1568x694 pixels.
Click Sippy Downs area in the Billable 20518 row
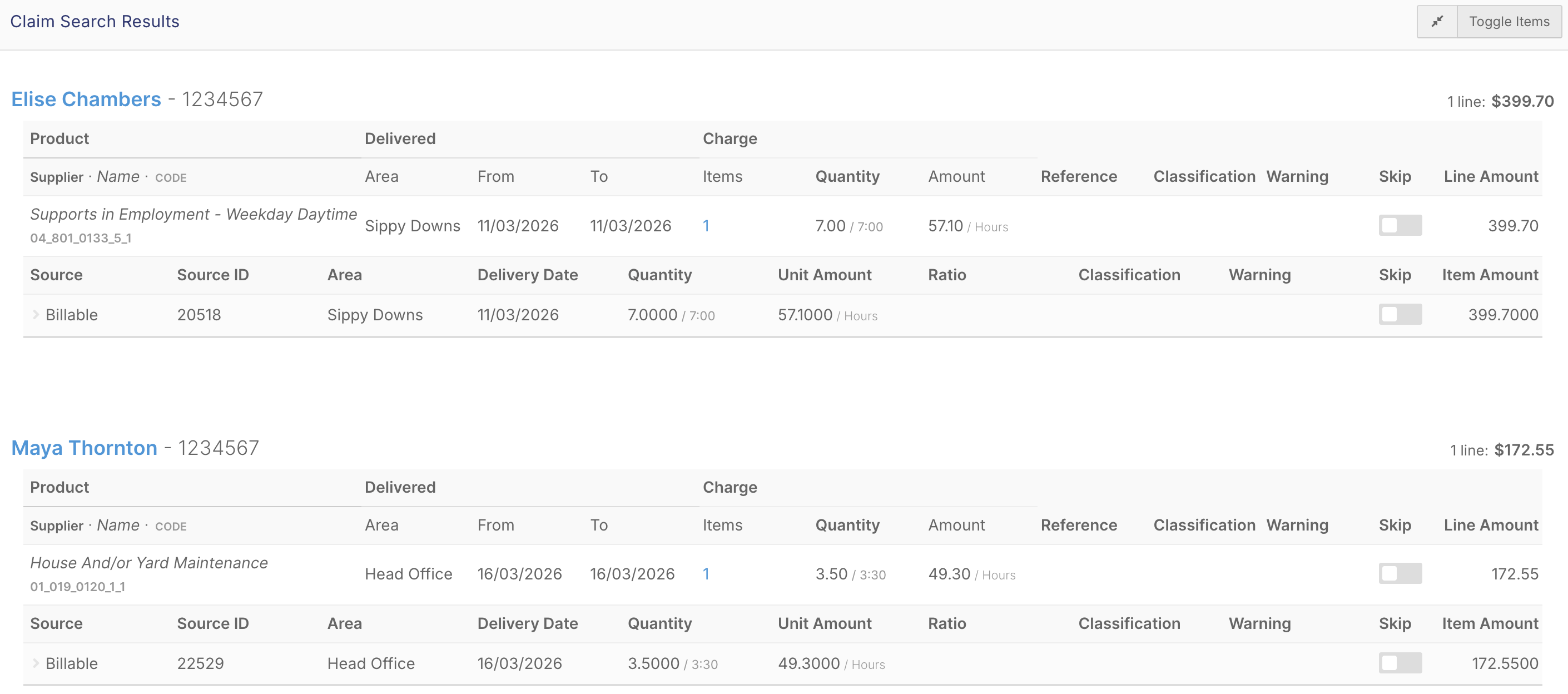point(375,315)
